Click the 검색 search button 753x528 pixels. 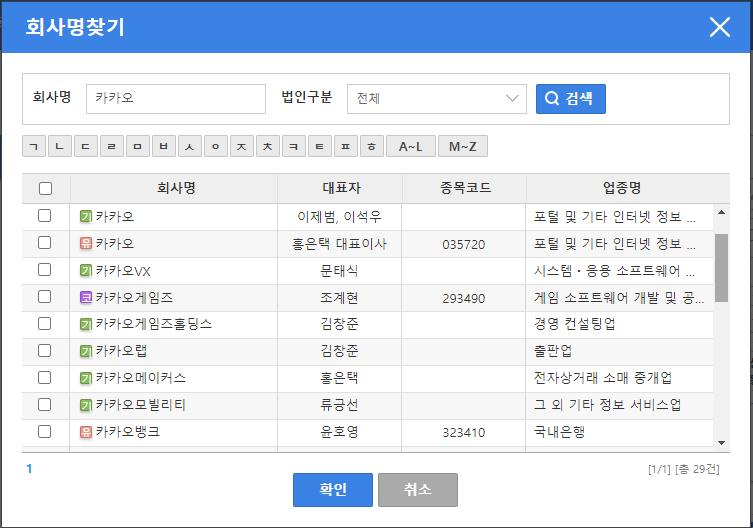coord(571,99)
